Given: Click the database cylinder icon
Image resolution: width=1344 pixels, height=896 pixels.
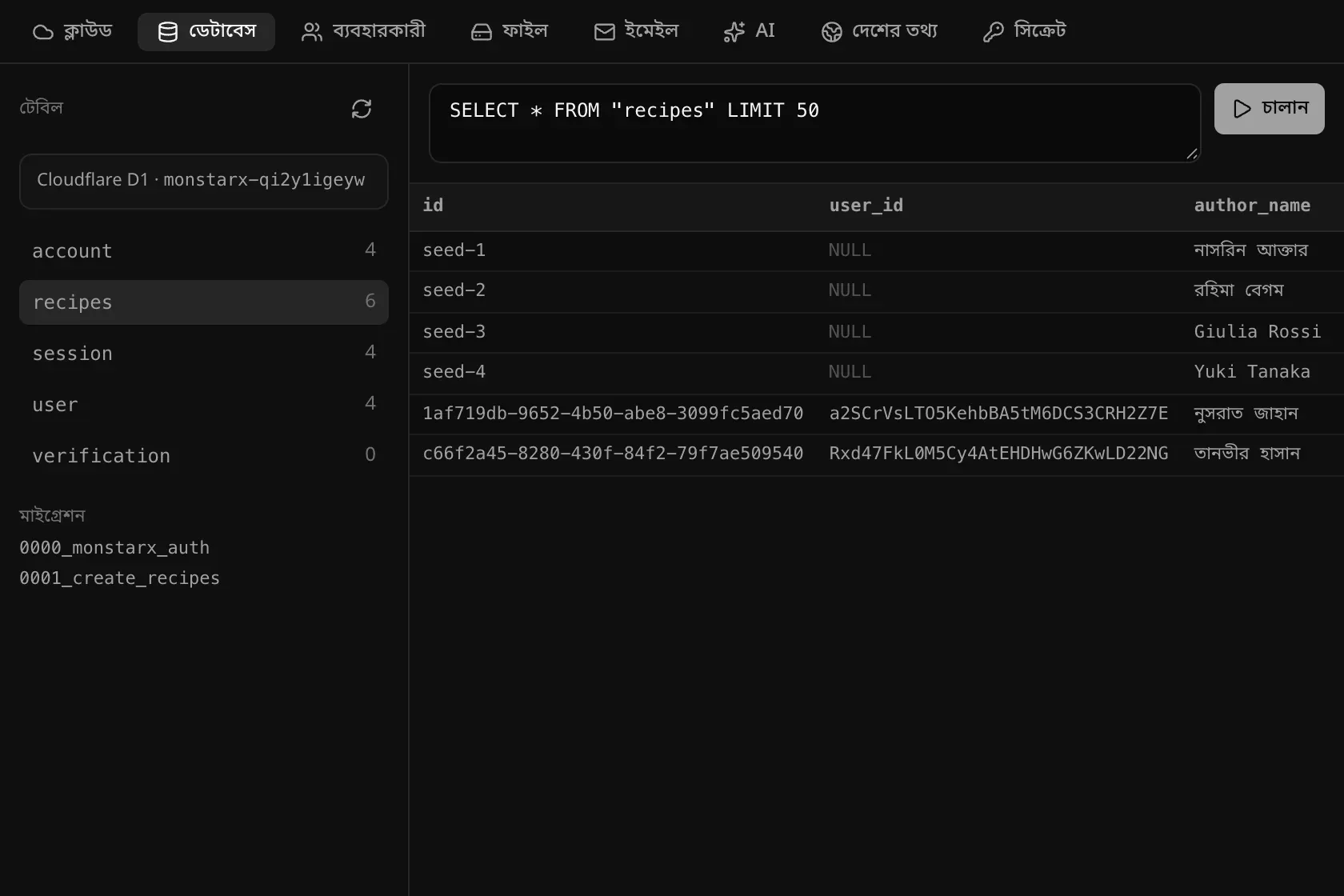Looking at the screenshot, I should point(168,32).
